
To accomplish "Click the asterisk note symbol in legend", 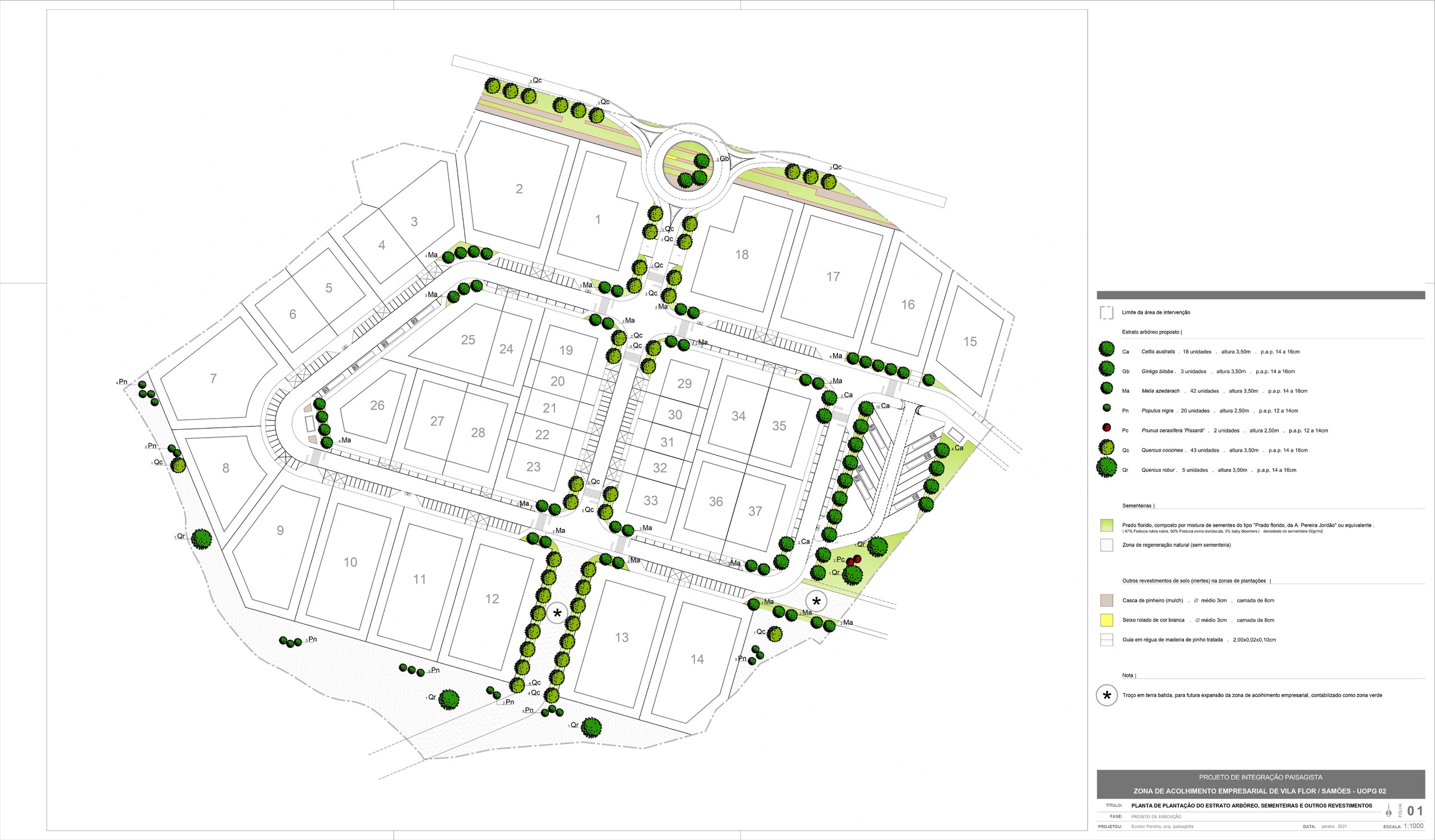I will pyautogui.click(x=1107, y=695).
